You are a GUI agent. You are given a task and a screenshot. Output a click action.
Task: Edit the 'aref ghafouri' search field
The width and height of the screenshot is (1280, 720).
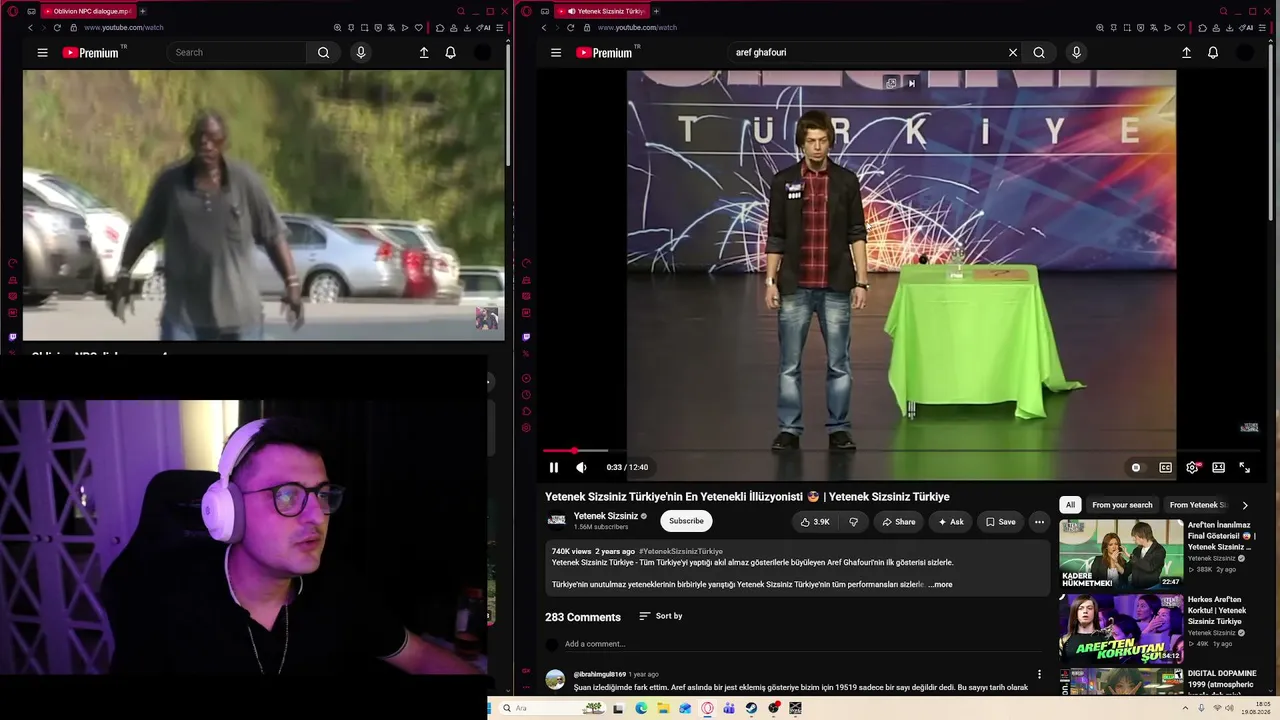868,53
